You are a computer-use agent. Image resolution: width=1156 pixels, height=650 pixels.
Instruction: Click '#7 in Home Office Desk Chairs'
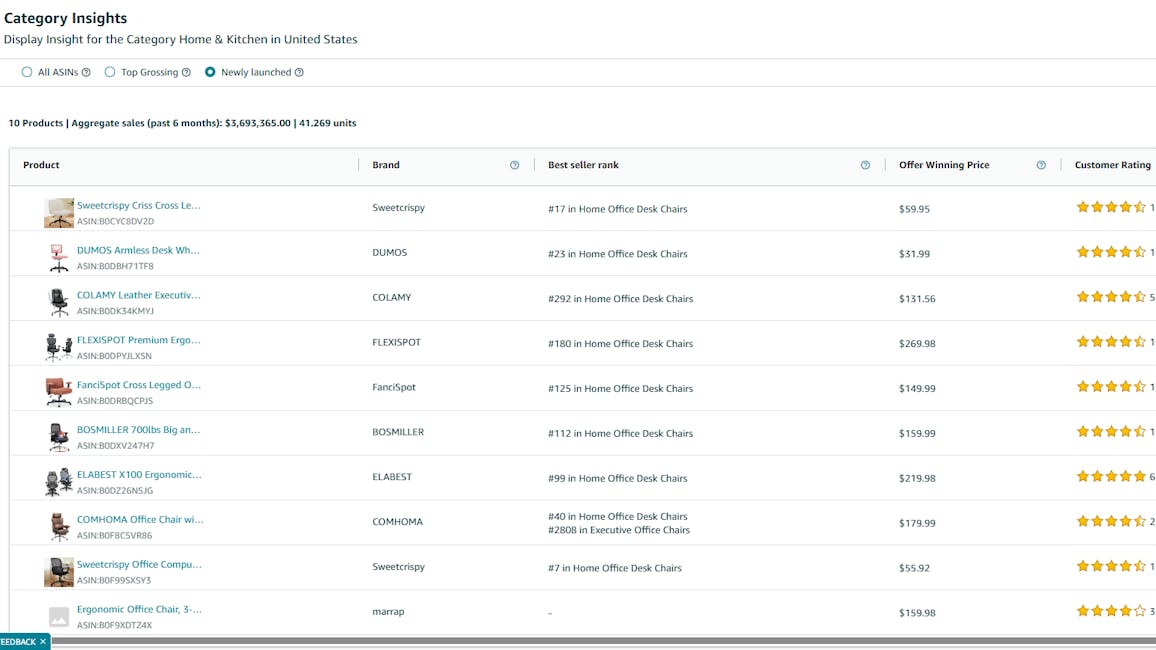(x=614, y=568)
